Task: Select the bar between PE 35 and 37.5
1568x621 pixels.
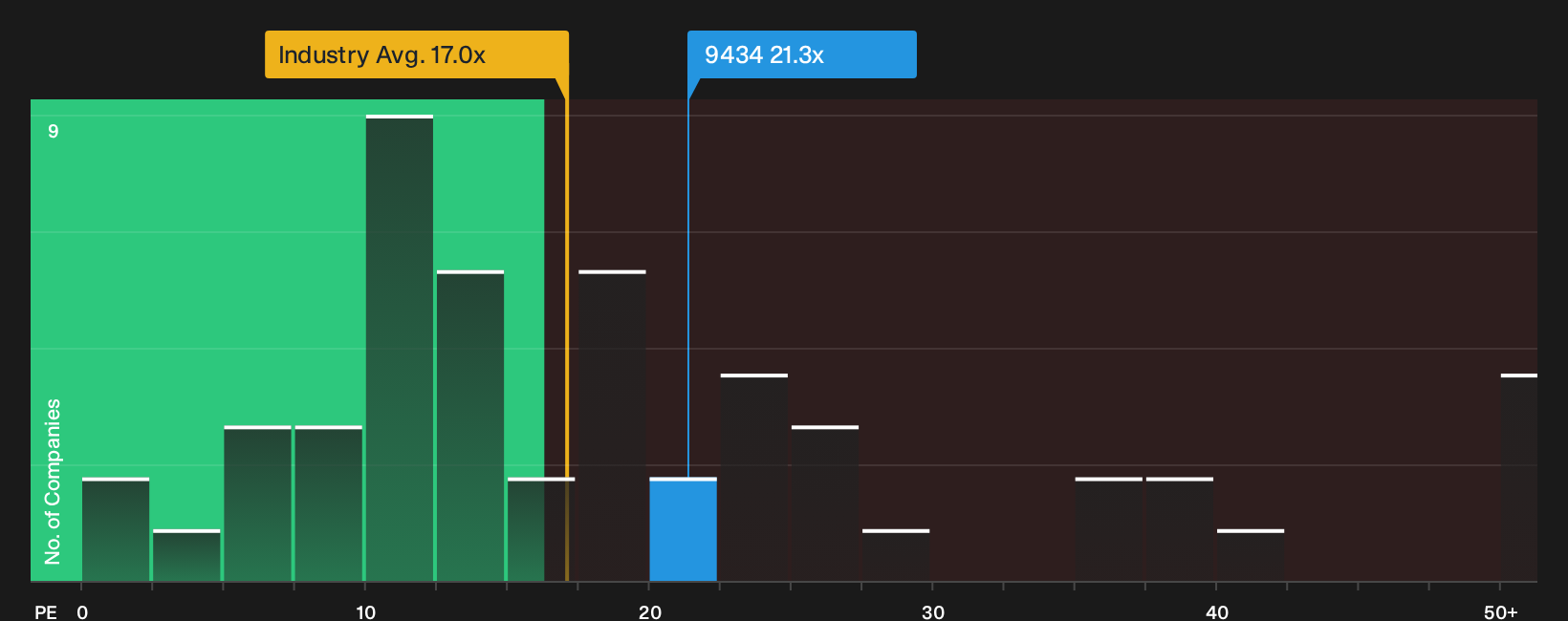Action: click(x=1109, y=529)
